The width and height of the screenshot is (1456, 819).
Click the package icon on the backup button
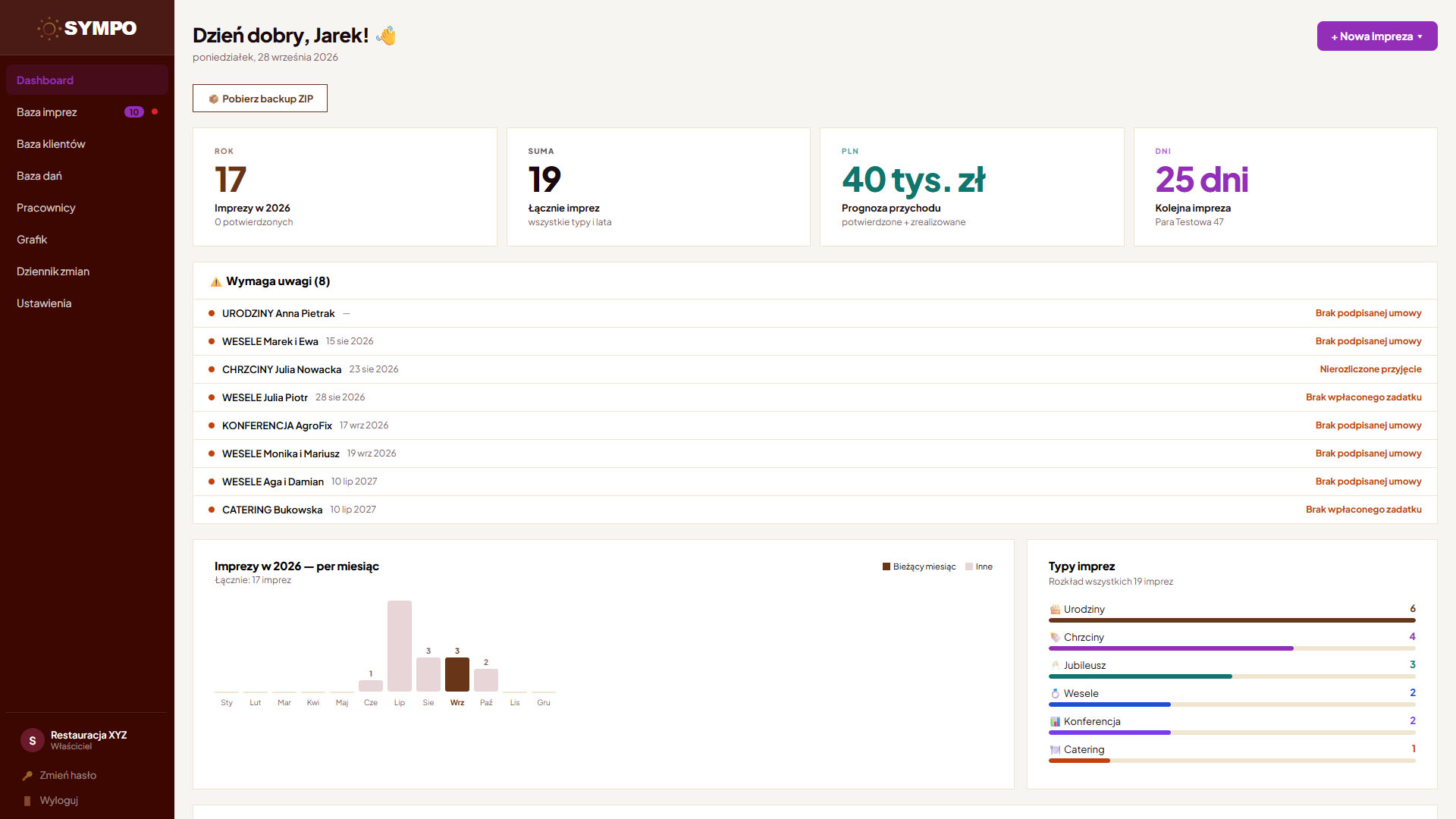point(214,99)
